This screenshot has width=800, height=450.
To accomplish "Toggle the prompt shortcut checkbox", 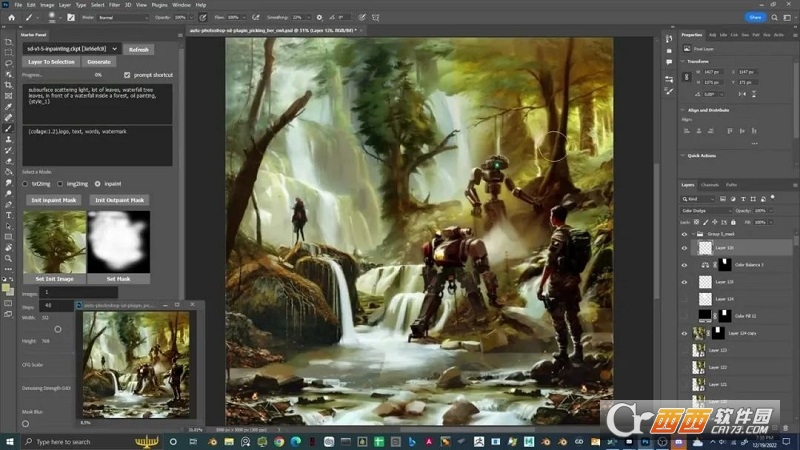I will click(x=127, y=75).
